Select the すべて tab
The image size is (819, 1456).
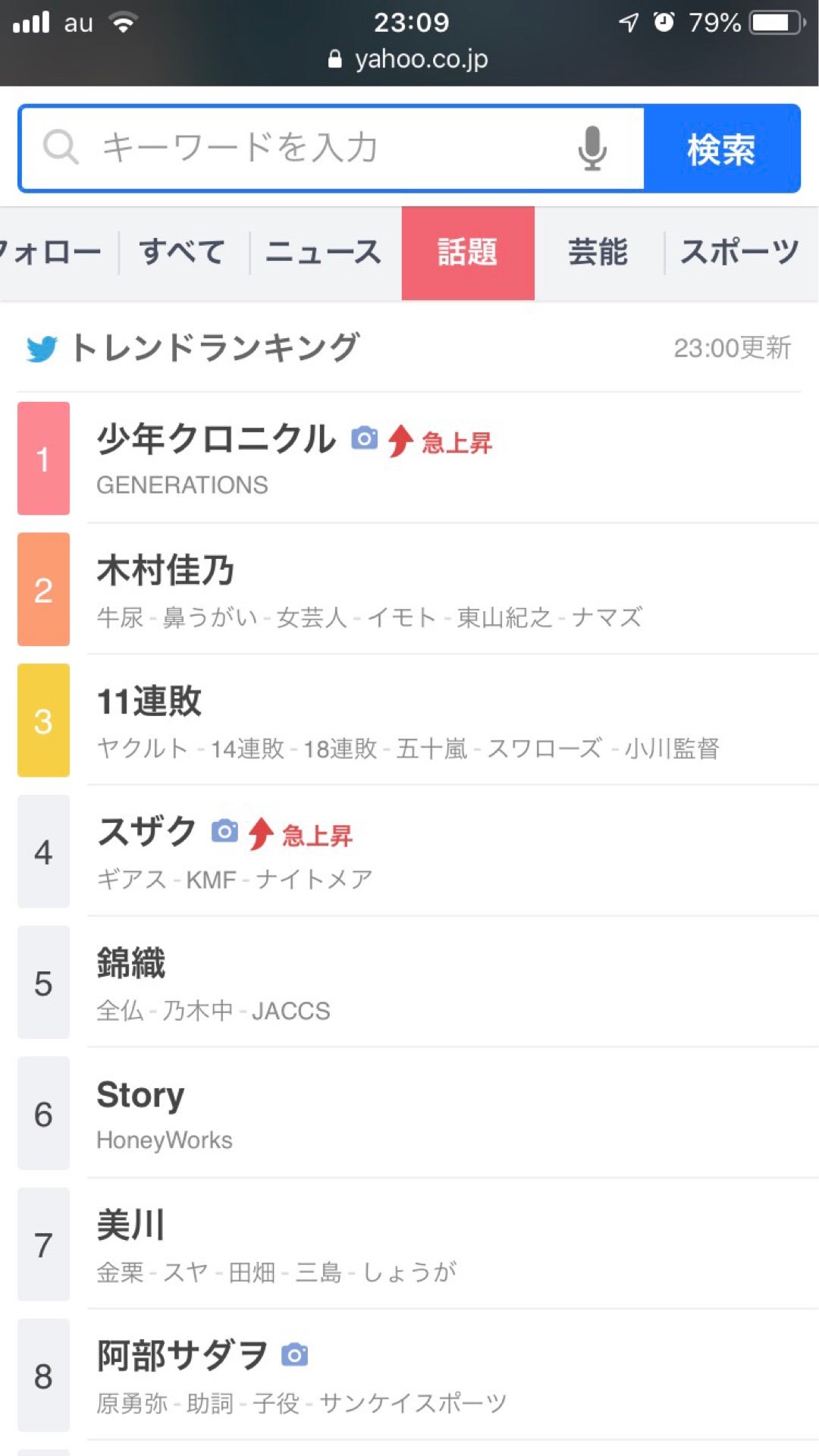coord(183,253)
